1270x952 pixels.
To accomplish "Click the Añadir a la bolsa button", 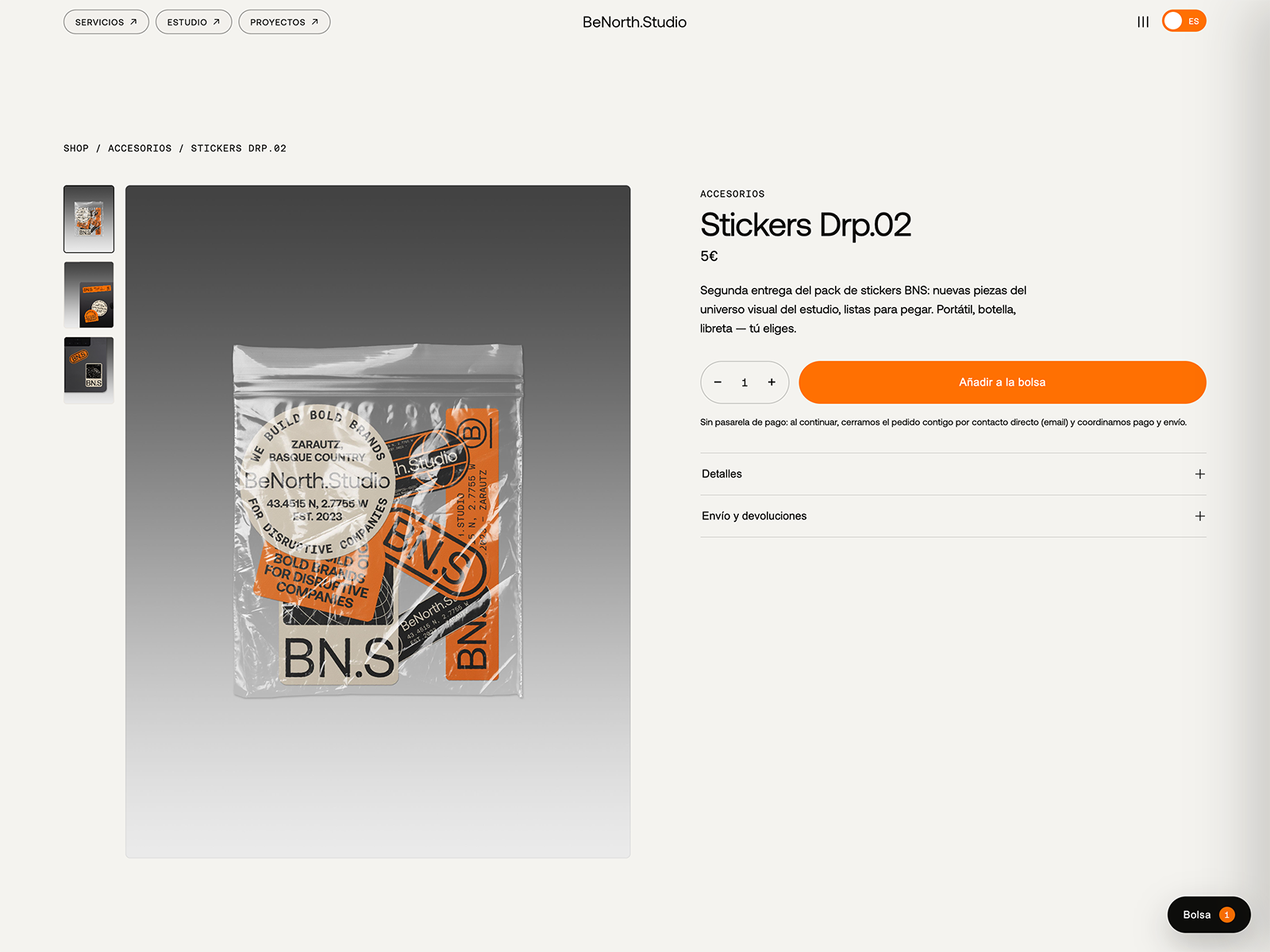I will point(1003,382).
